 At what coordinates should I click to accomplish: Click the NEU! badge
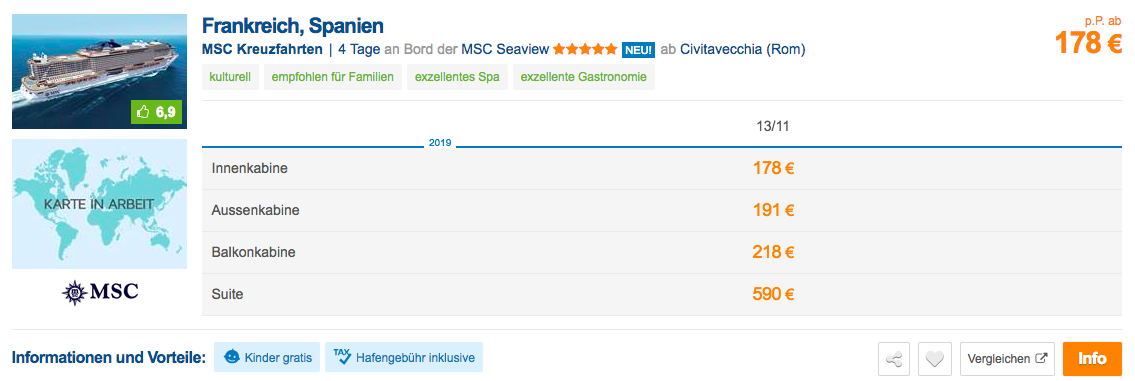click(x=638, y=50)
